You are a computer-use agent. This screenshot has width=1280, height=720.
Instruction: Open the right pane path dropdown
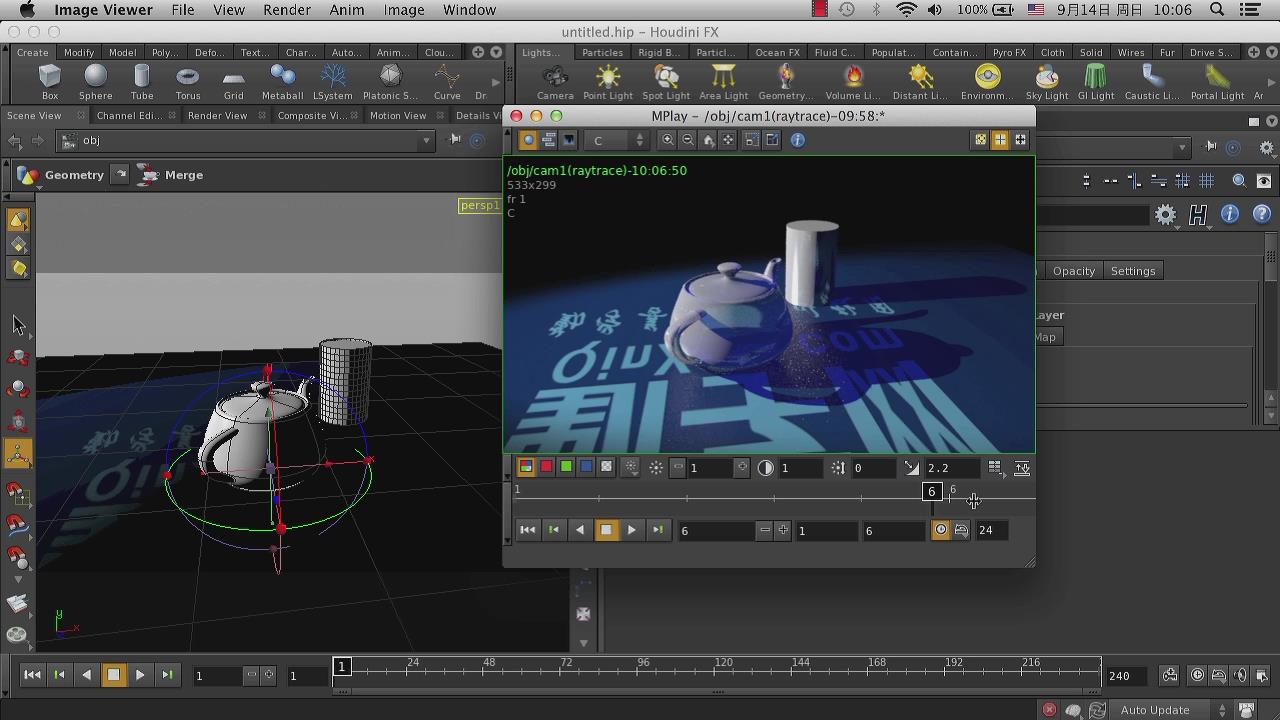pyautogui.click(x=1182, y=147)
